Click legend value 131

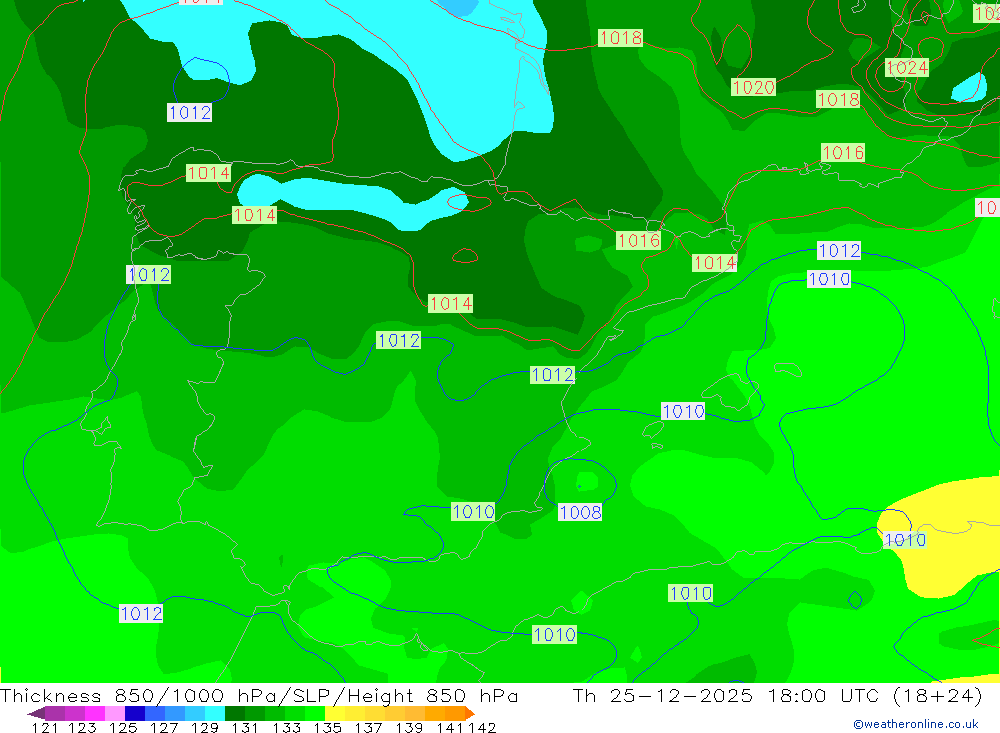point(245,727)
